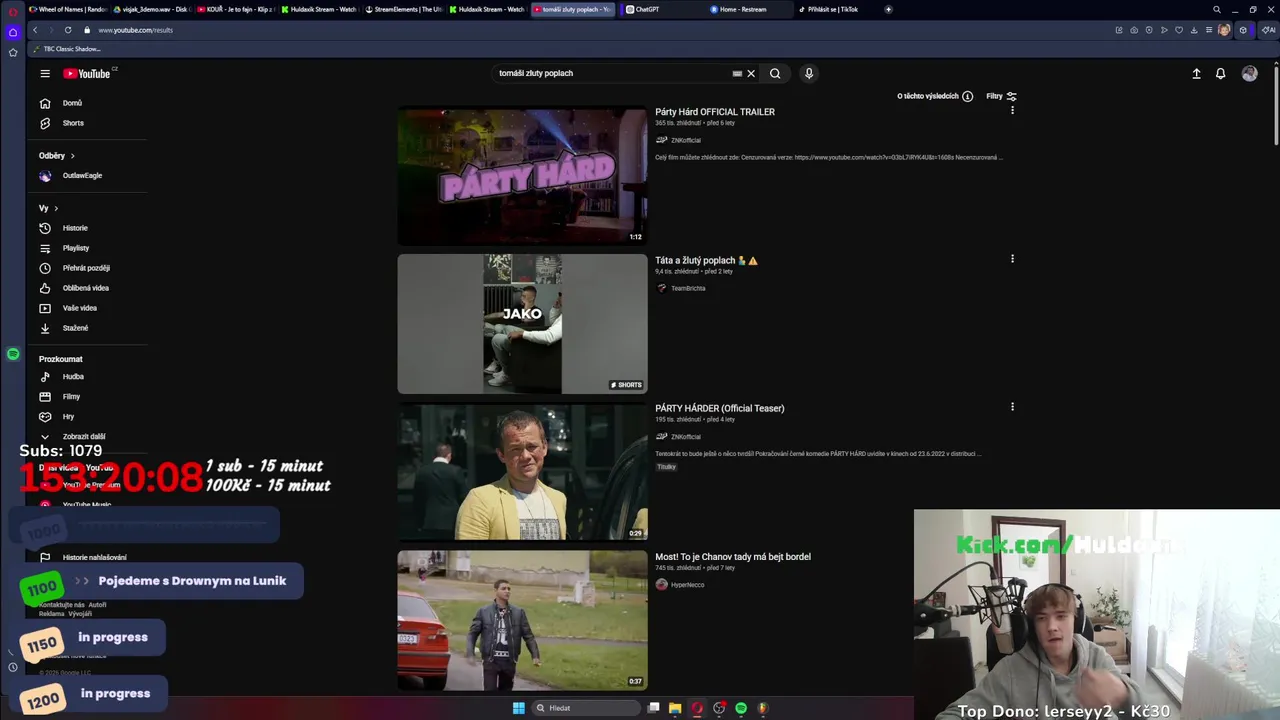Open Spotify from the taskbar
Viewport: 1280px width, 720px height.
click(x=741, y=708)
